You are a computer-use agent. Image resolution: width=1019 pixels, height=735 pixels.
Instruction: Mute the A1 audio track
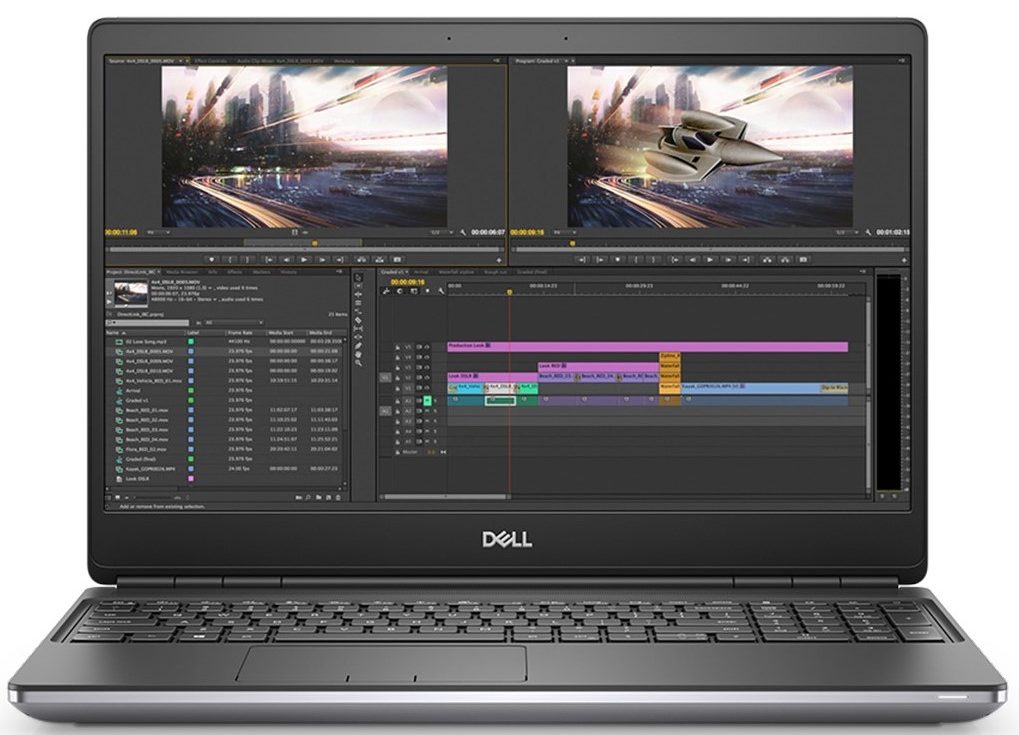[x=427, y=400]
